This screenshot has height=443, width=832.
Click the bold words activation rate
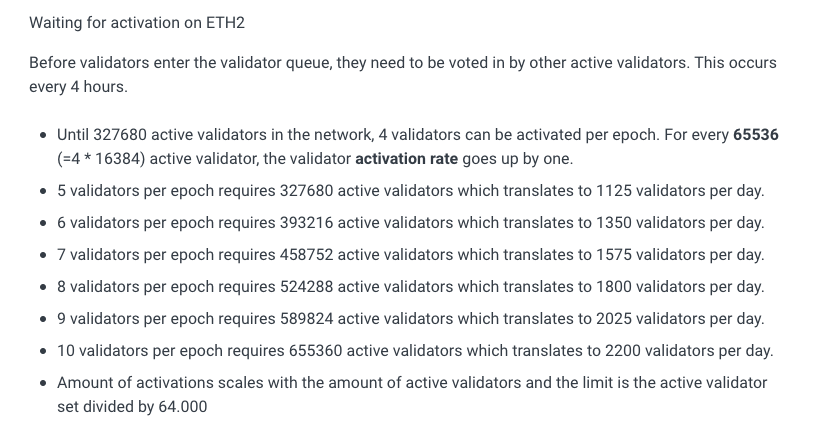(406, 159)
